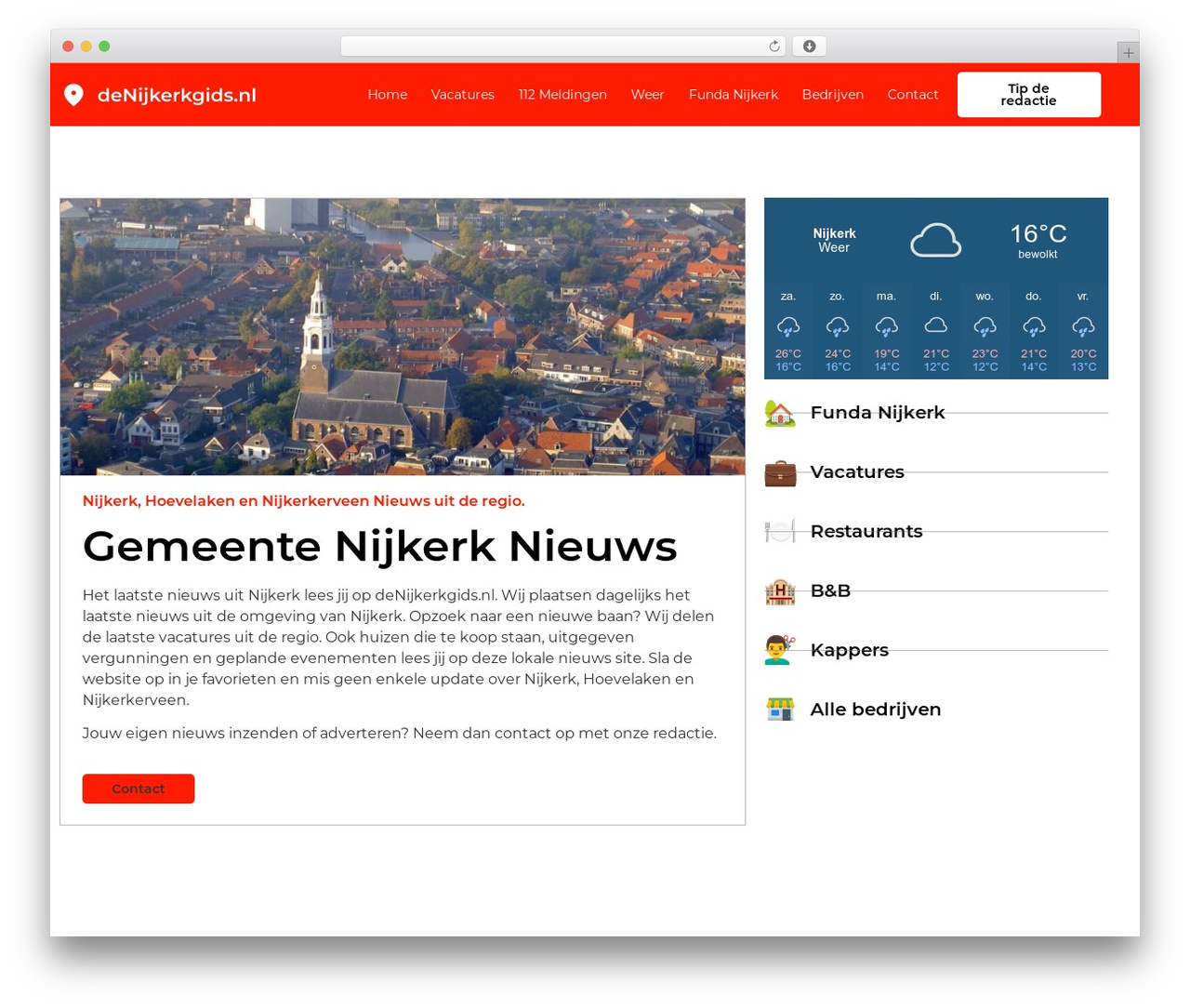Click the red Contact button below article

pos(139,789)
